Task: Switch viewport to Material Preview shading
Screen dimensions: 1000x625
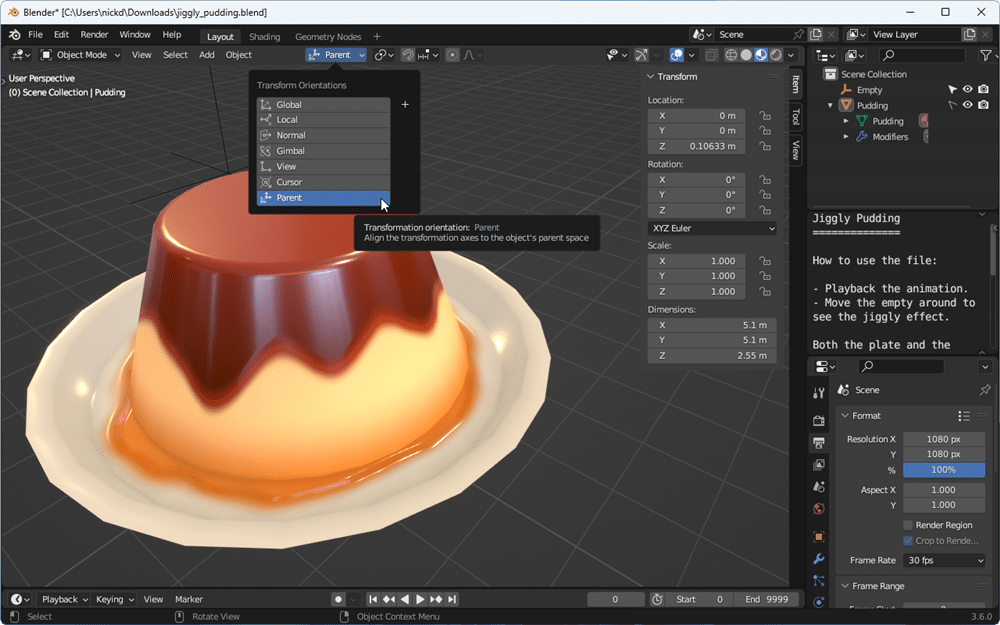Action: point(762,55)
